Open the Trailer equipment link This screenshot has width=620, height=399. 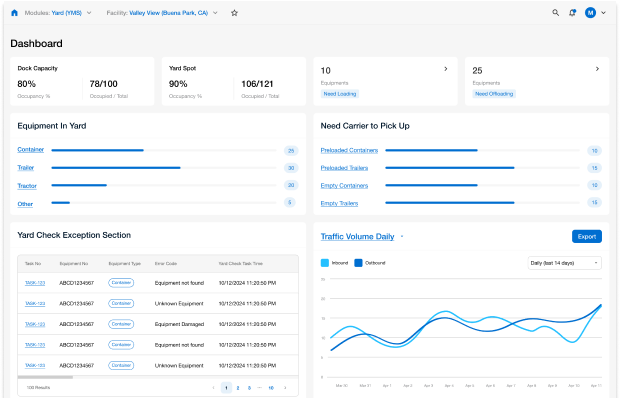click(x=26, y=168)
